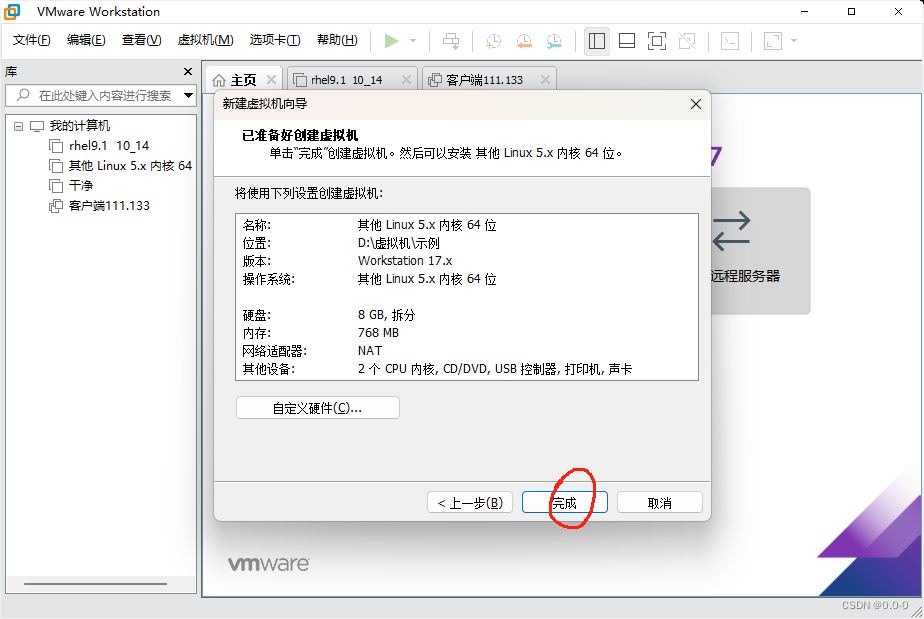924x619 pixels.
Task: Close the rhel9.1 10_14 tab
Action: 406,80
